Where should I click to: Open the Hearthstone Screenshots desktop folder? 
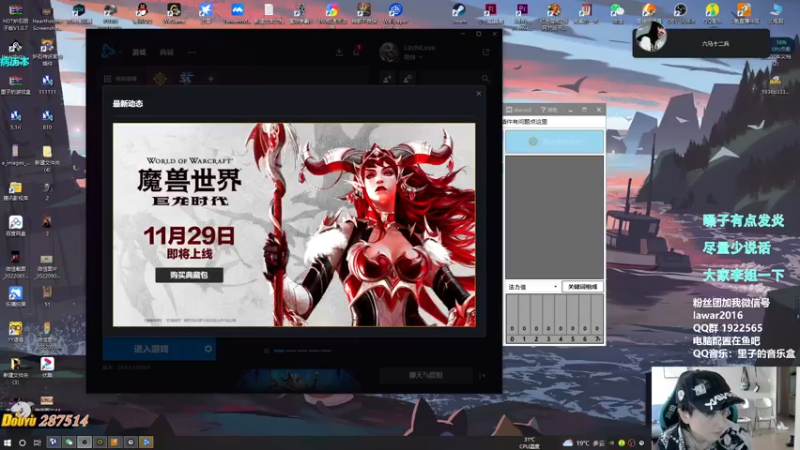[47, 17]
